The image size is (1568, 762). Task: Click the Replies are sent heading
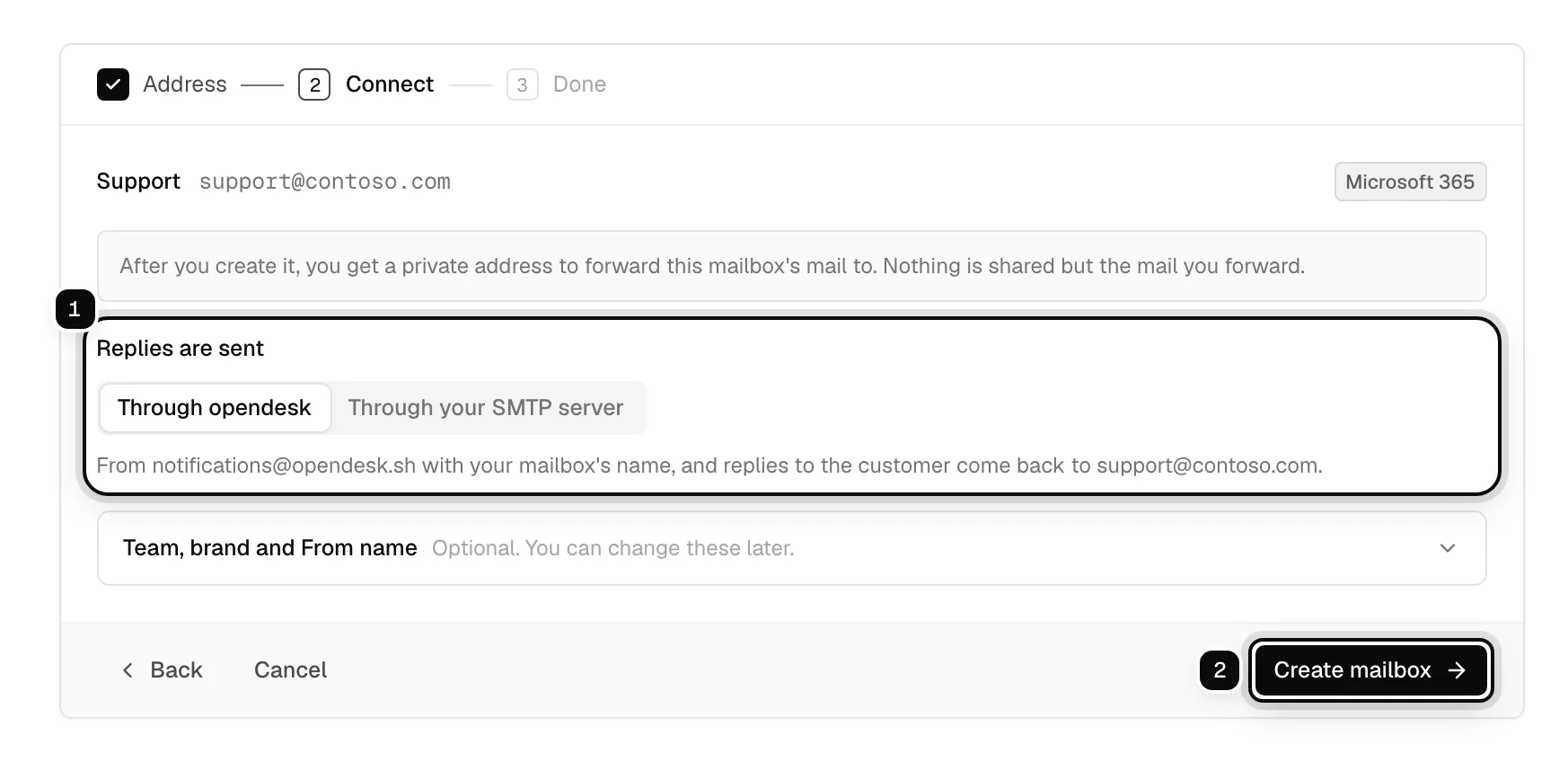[x=181, y=349]
